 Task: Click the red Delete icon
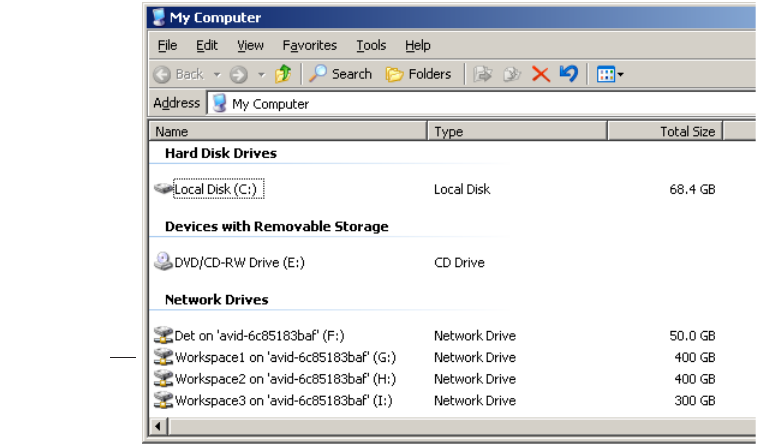[540, 74]
